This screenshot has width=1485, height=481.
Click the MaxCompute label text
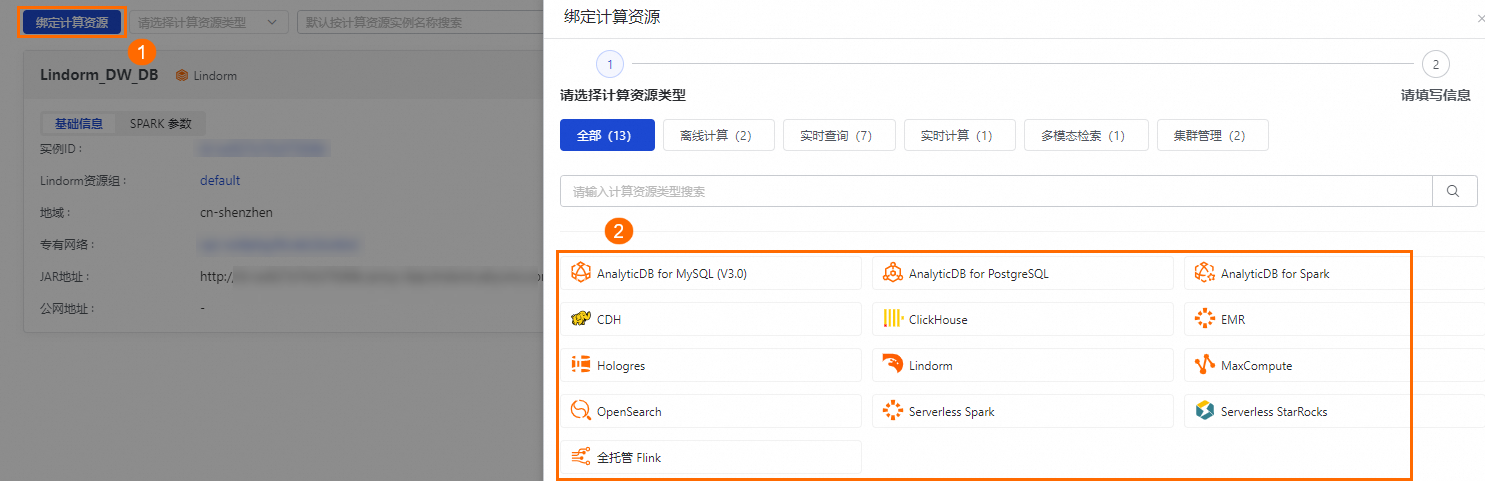(x=1257, y=366)
